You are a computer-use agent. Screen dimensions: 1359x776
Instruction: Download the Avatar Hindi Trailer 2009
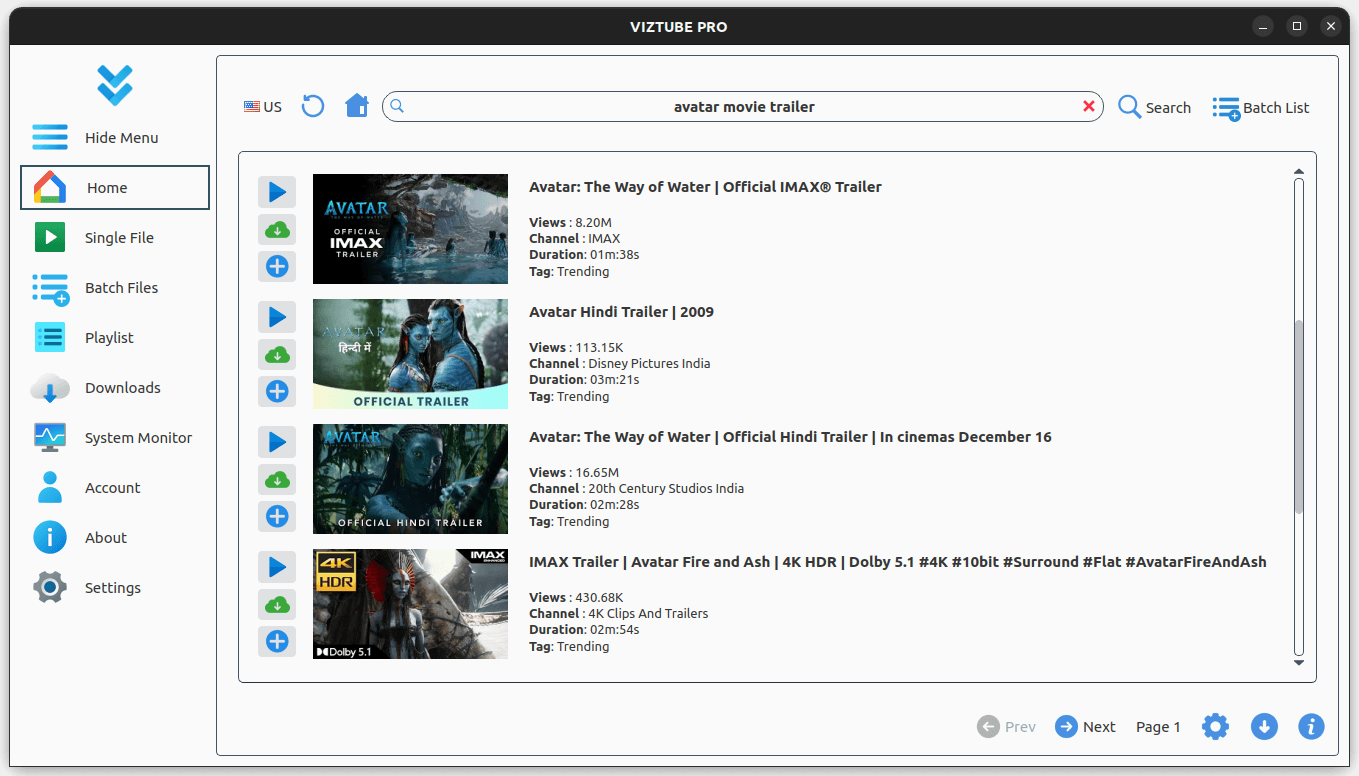277,354
